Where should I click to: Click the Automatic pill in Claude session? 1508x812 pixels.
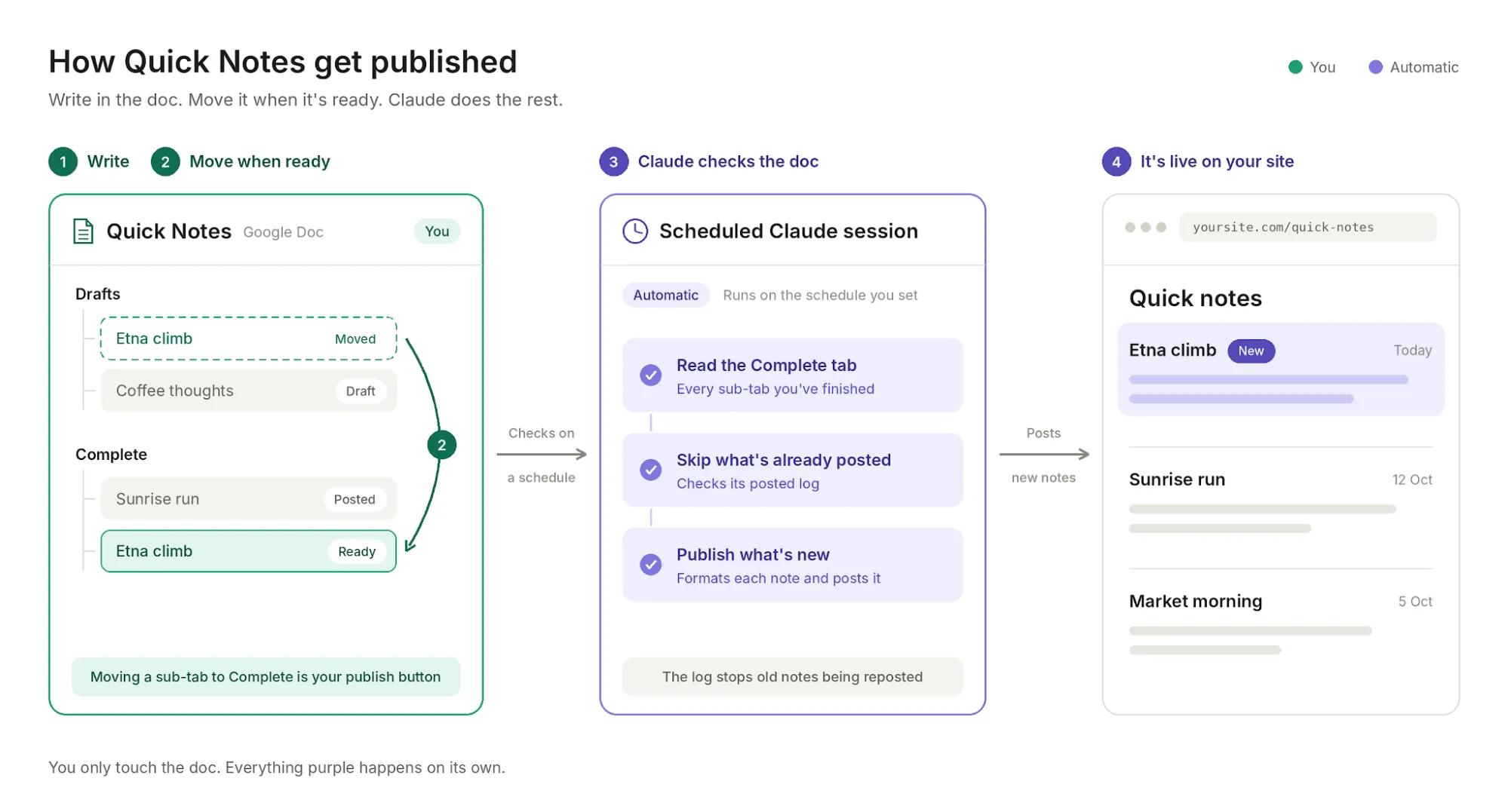pyautogui.click(x=665, y=295)
